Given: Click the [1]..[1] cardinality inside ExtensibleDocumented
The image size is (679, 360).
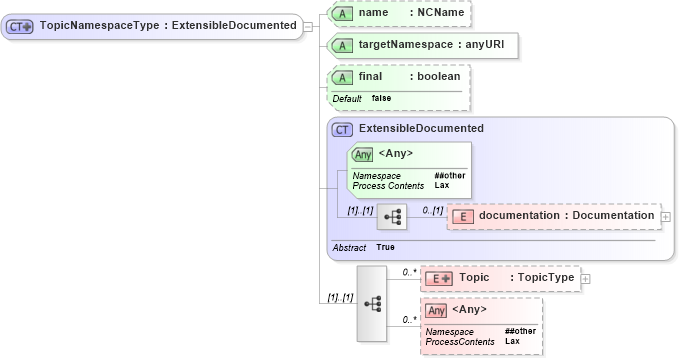Looking at the screenshot, I should (360, 211).
